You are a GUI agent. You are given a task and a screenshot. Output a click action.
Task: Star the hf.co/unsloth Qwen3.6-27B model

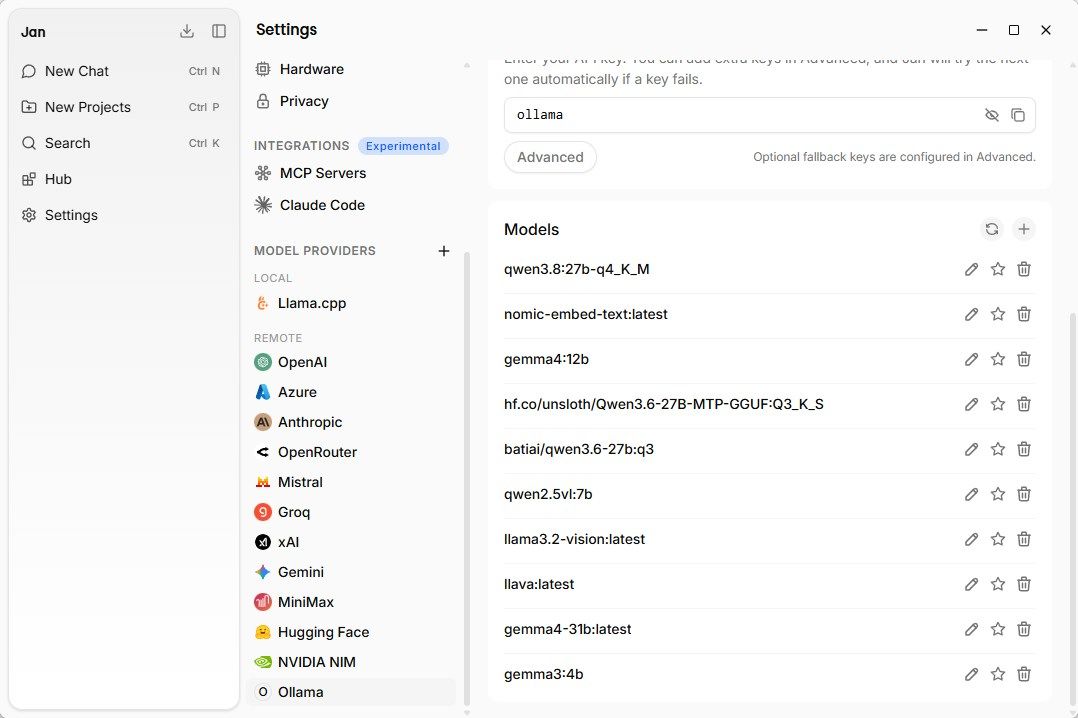pos(998,404)
